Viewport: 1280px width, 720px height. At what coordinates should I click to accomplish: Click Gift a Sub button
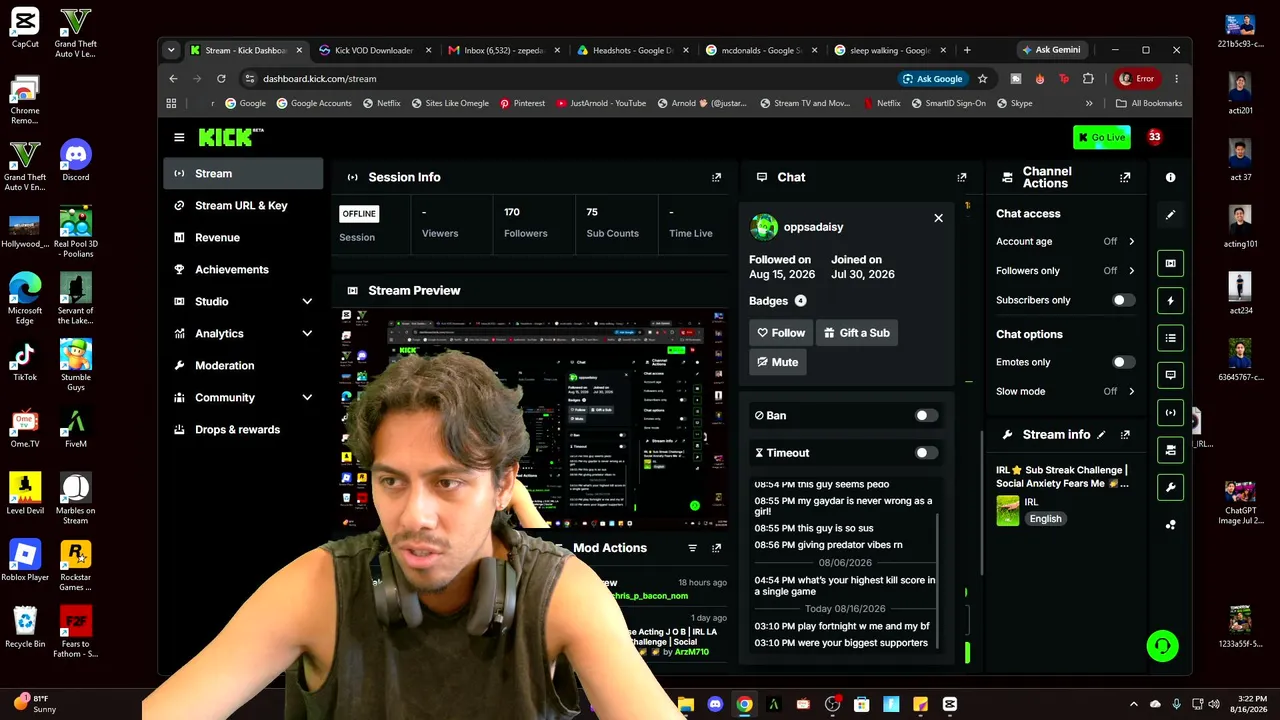click(856, 333)
